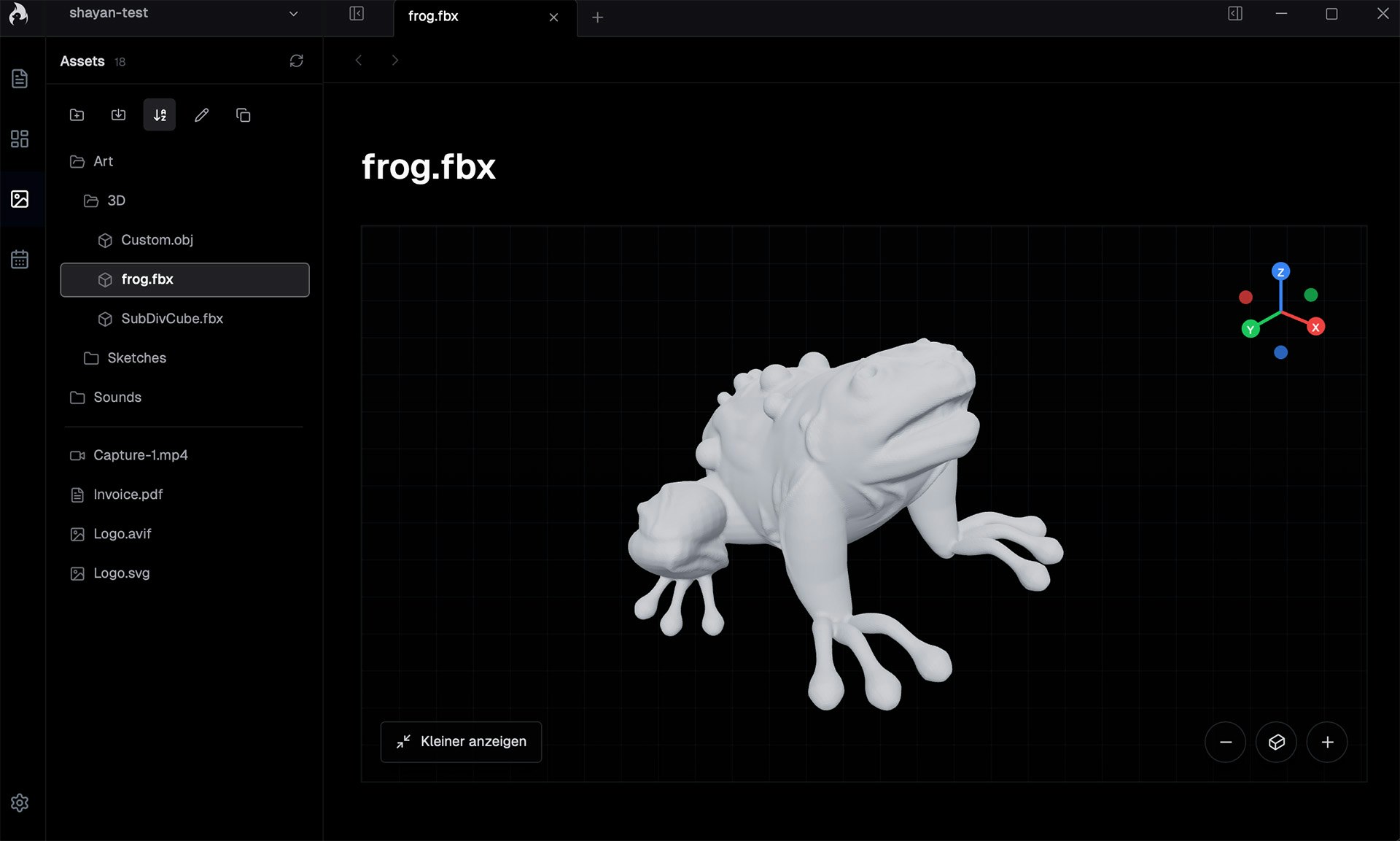
Task: Toggle alphabetical sort order button
Action: pyautogui.click(x=160, y=115)
